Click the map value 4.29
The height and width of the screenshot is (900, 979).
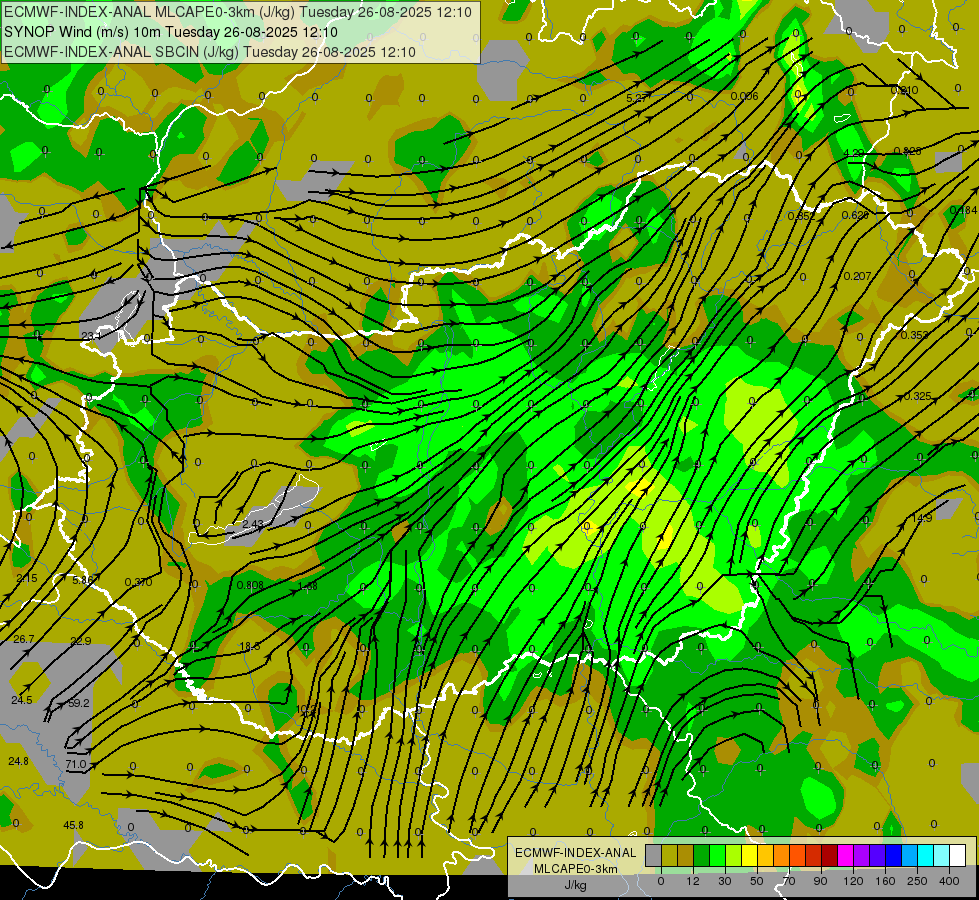pos(854,153)
